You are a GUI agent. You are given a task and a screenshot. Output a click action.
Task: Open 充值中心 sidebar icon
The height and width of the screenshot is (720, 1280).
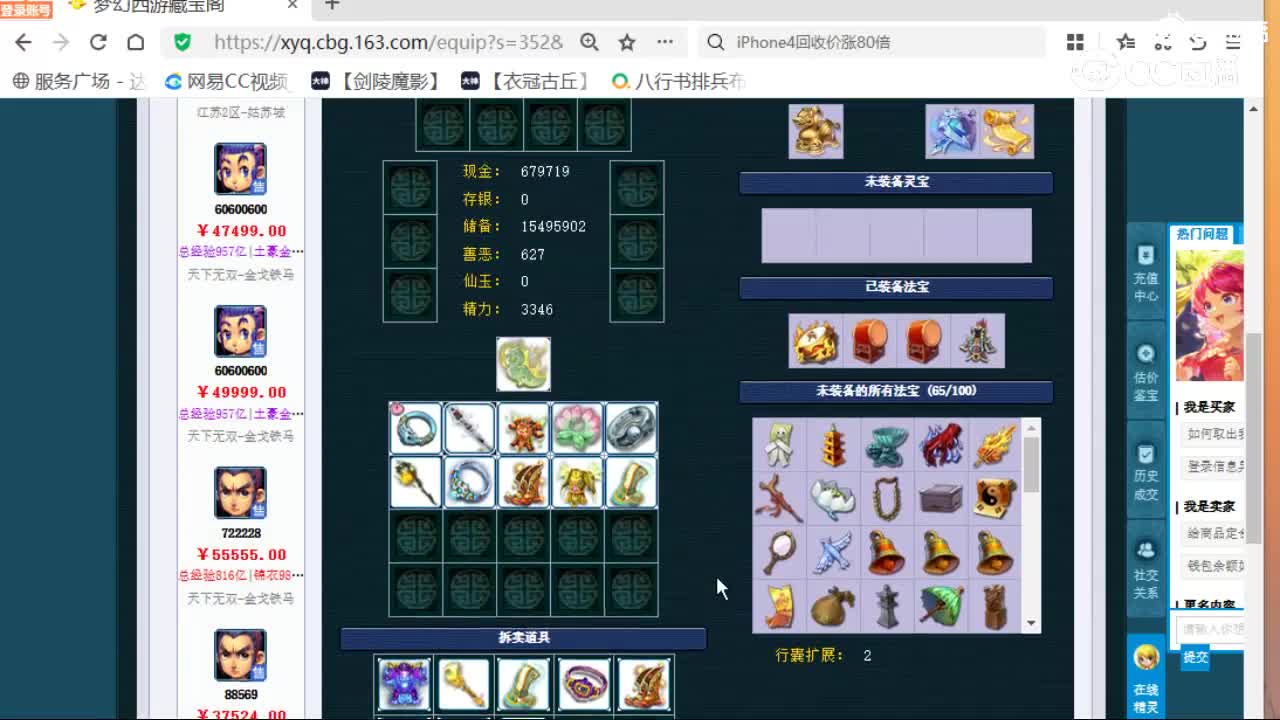click(x=1145, y=275)
